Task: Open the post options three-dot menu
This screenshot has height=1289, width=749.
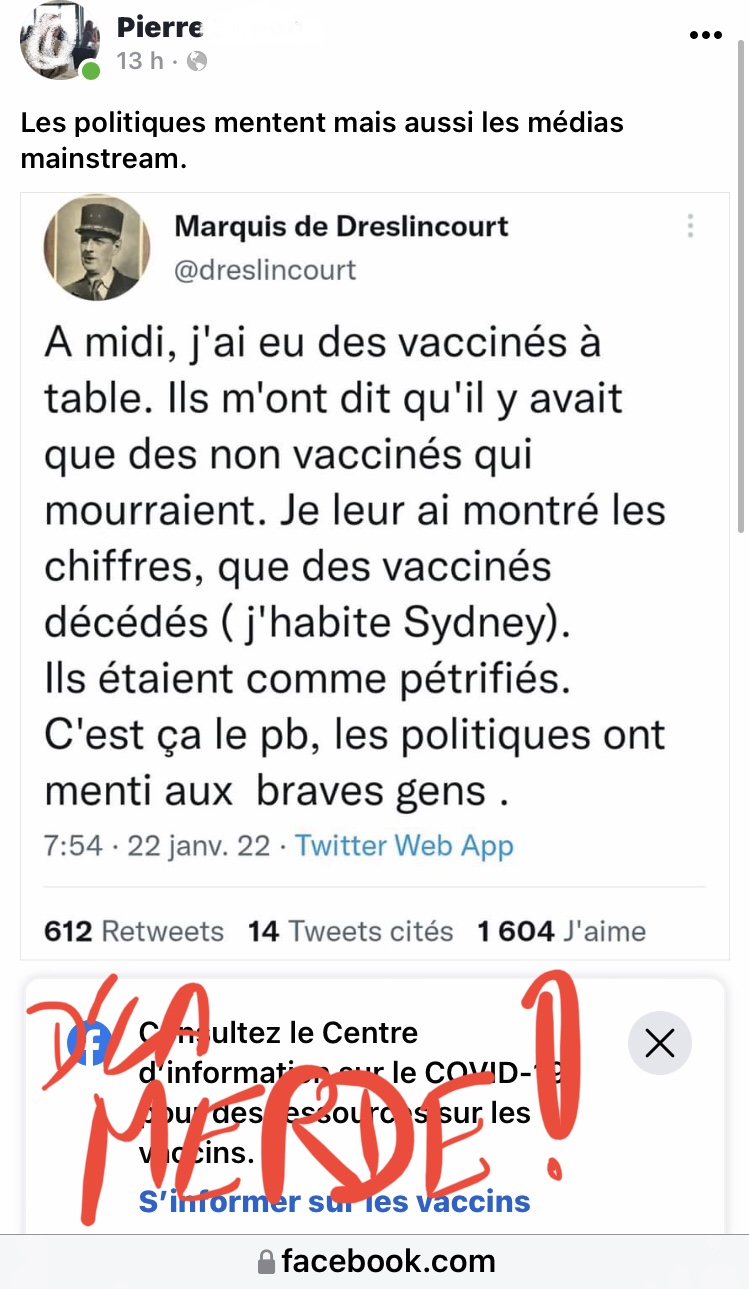Action: pyautogui.click(x=706, y=35)
